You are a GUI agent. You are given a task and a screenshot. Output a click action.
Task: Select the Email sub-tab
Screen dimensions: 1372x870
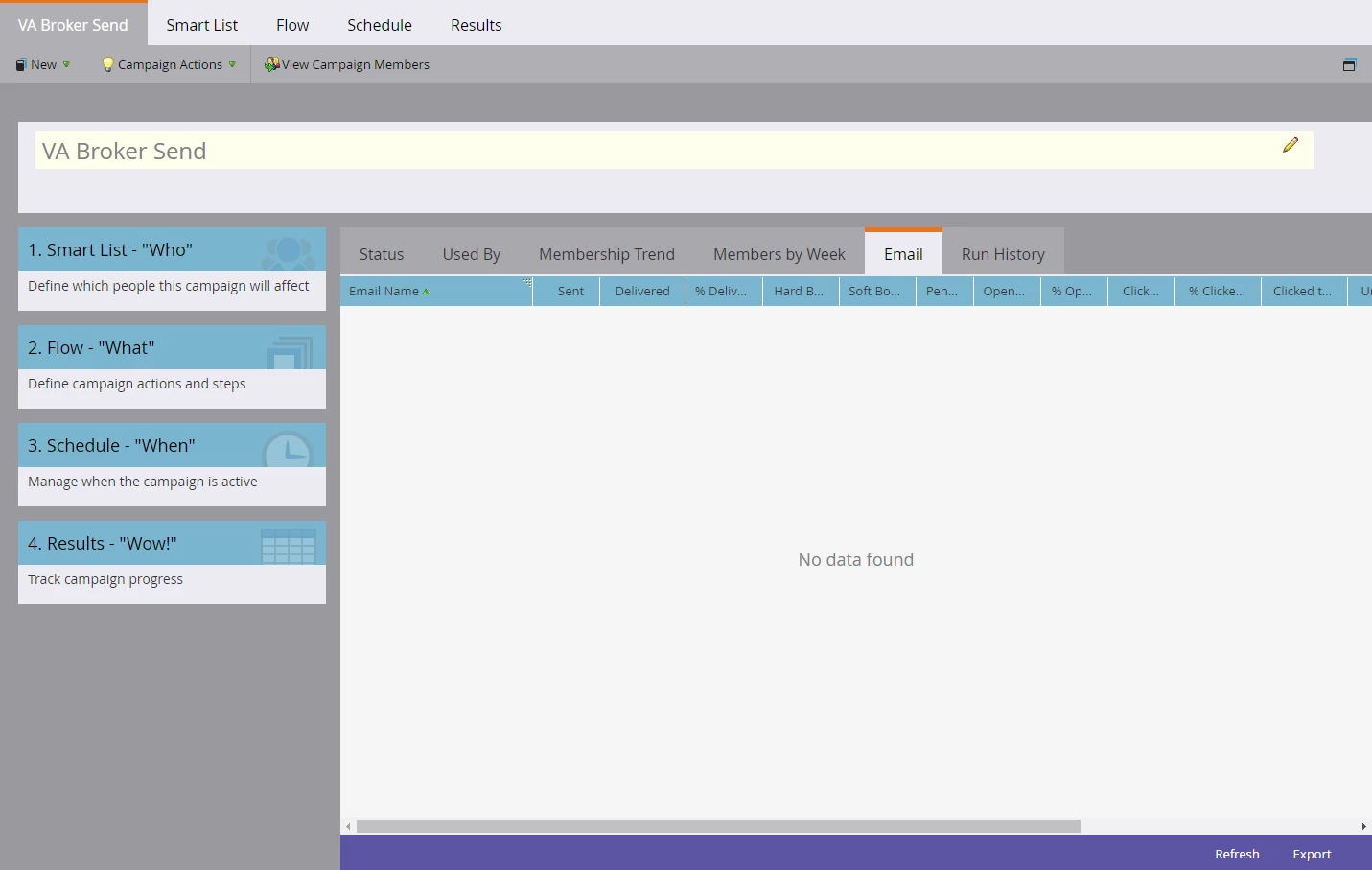coord(903,253)
